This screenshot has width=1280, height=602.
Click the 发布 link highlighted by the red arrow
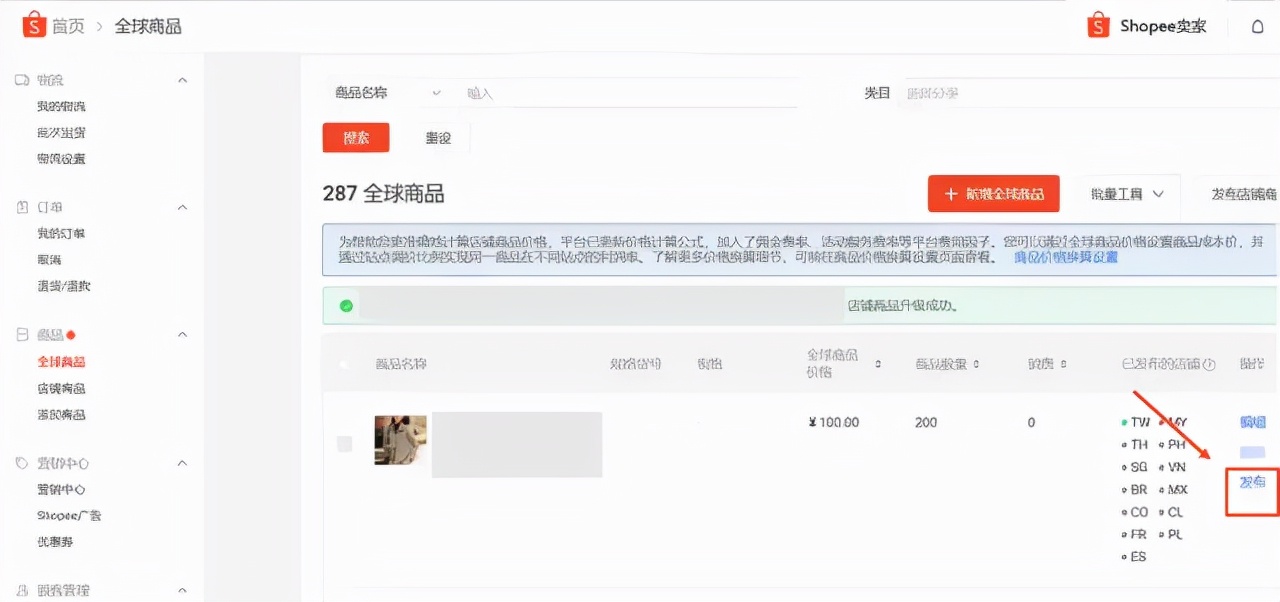[1251, 481]
